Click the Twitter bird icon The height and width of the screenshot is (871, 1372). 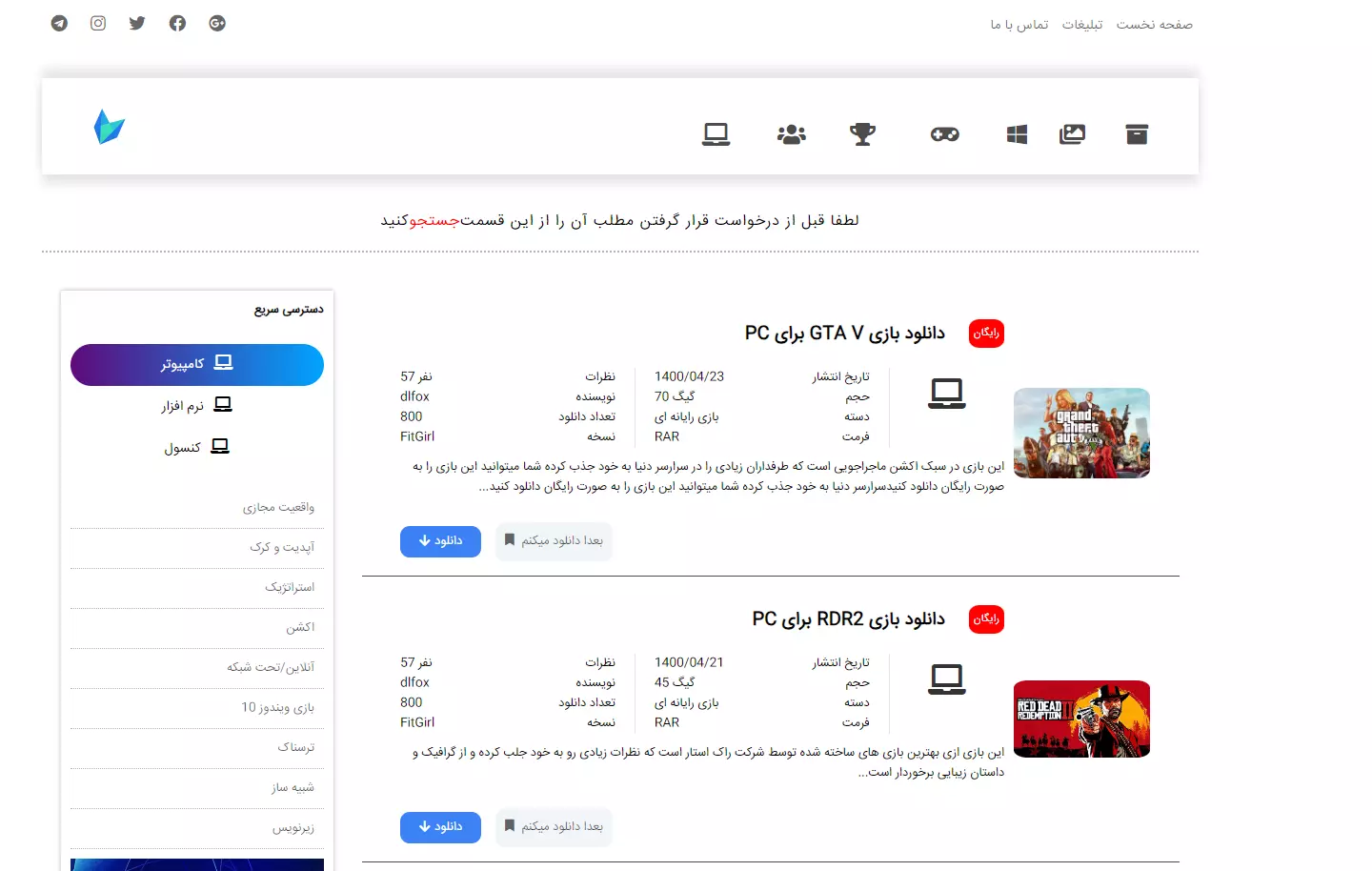pyautogui.click(x=137, y=23)
